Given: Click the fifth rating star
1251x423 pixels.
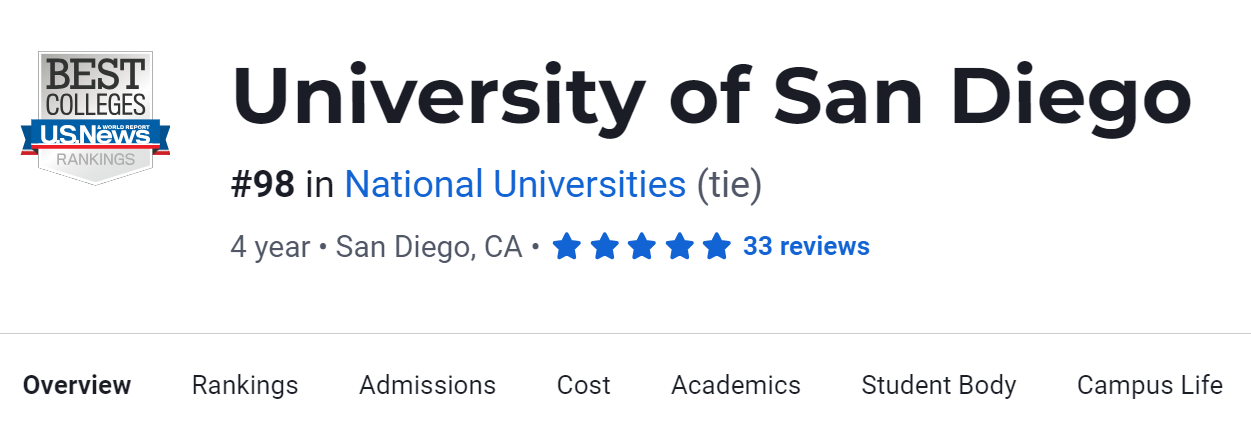Looking at the screenshot, I should [x=716, y=246].
